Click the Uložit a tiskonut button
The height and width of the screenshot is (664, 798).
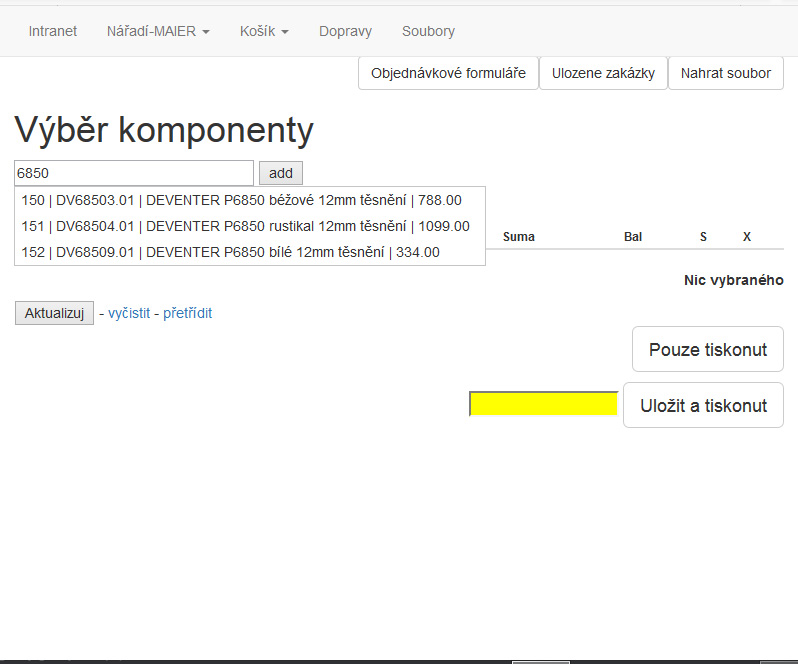point(703,405)
